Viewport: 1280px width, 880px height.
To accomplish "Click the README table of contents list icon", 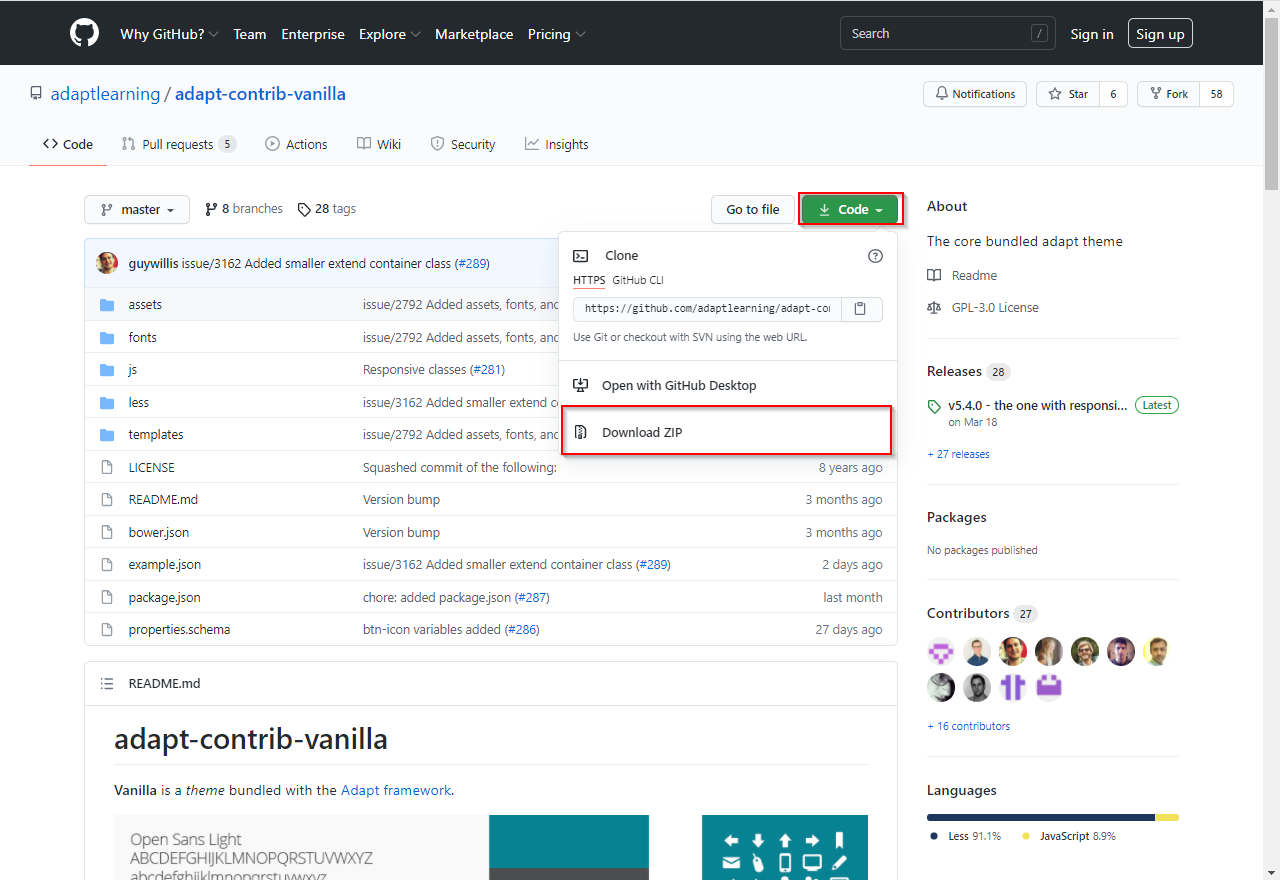I will point(107,684).
